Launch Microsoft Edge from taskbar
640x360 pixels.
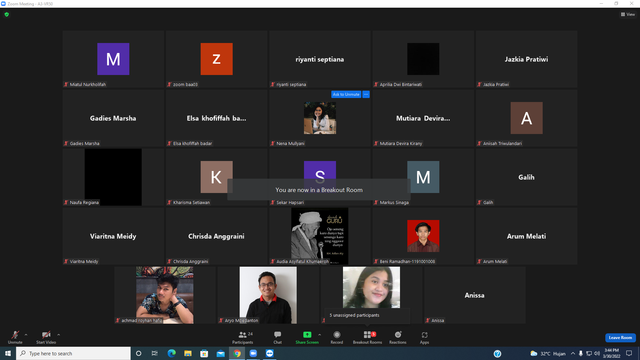point(171,353)
